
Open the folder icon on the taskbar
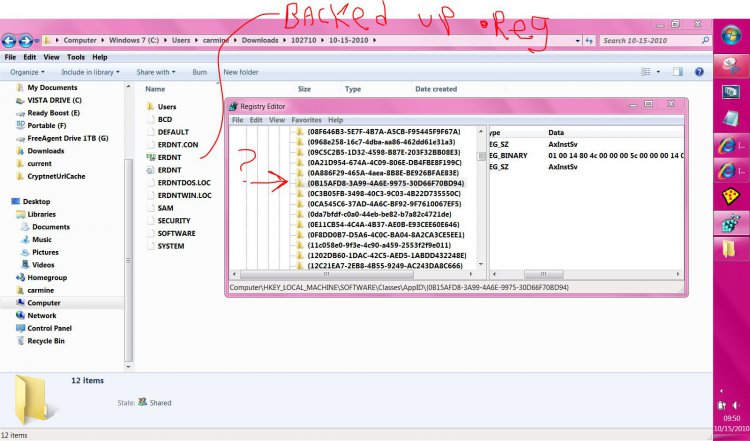coord(730,250)
